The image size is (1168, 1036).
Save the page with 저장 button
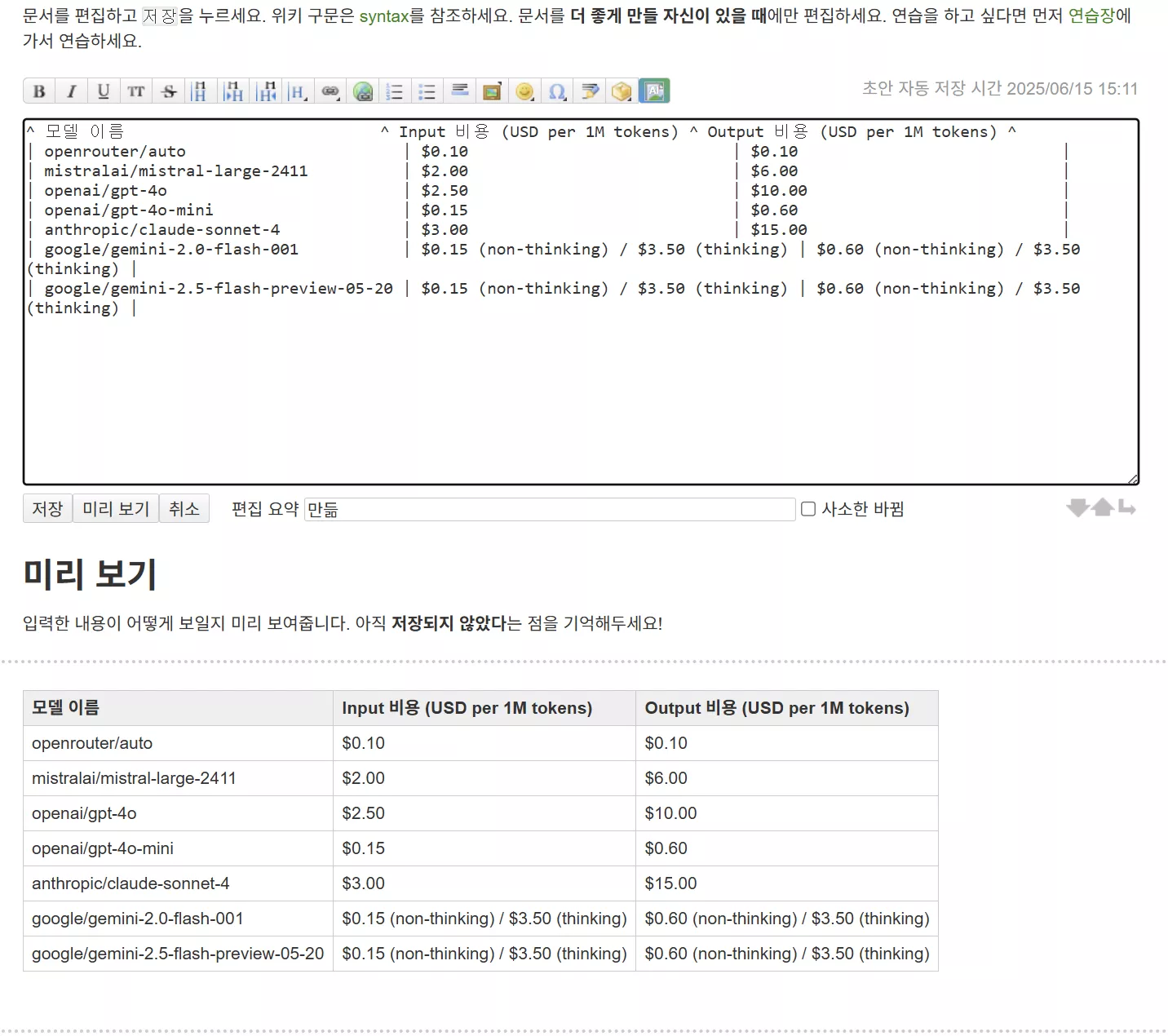point(47,509)
